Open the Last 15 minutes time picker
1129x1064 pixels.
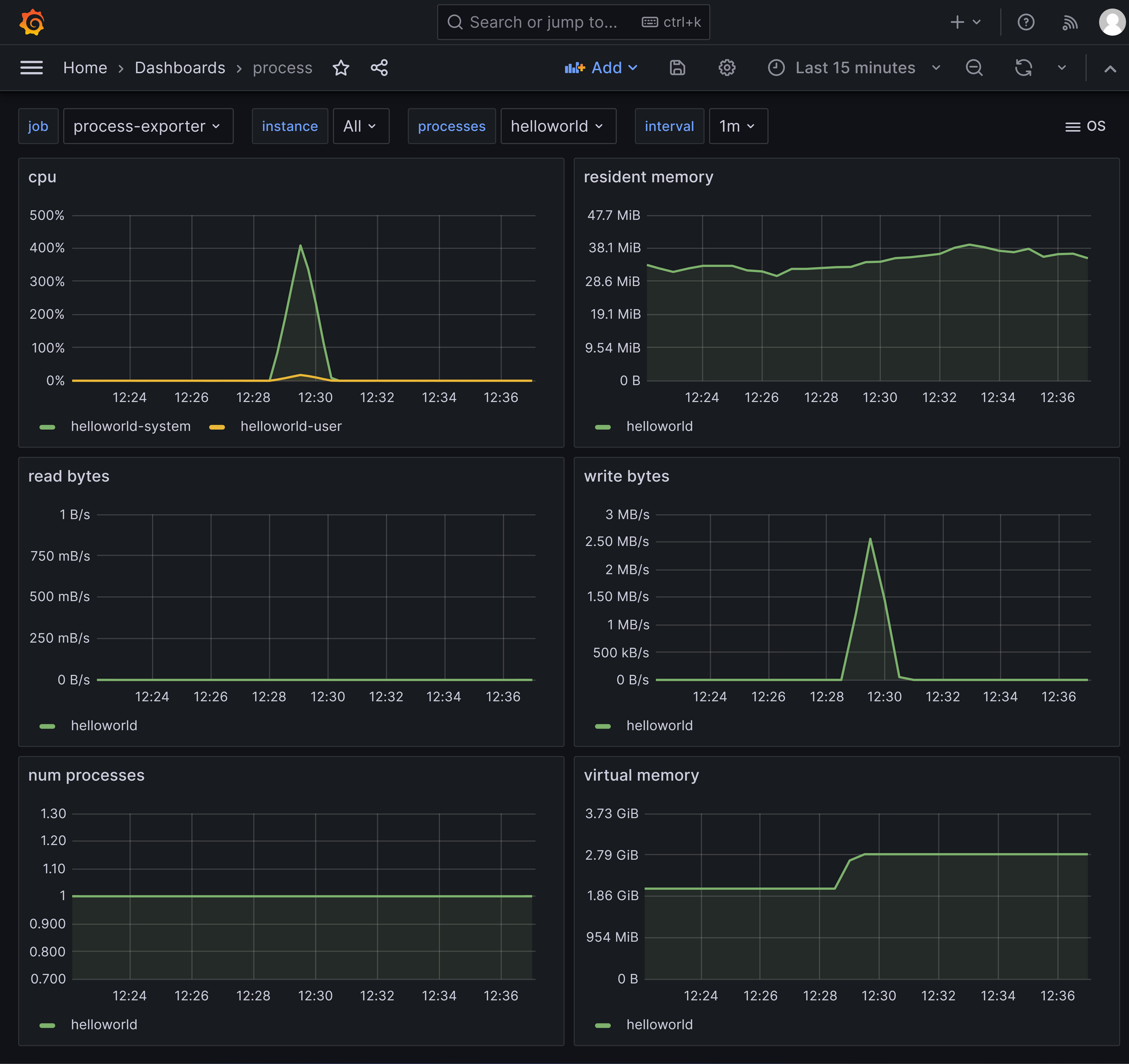855,67
